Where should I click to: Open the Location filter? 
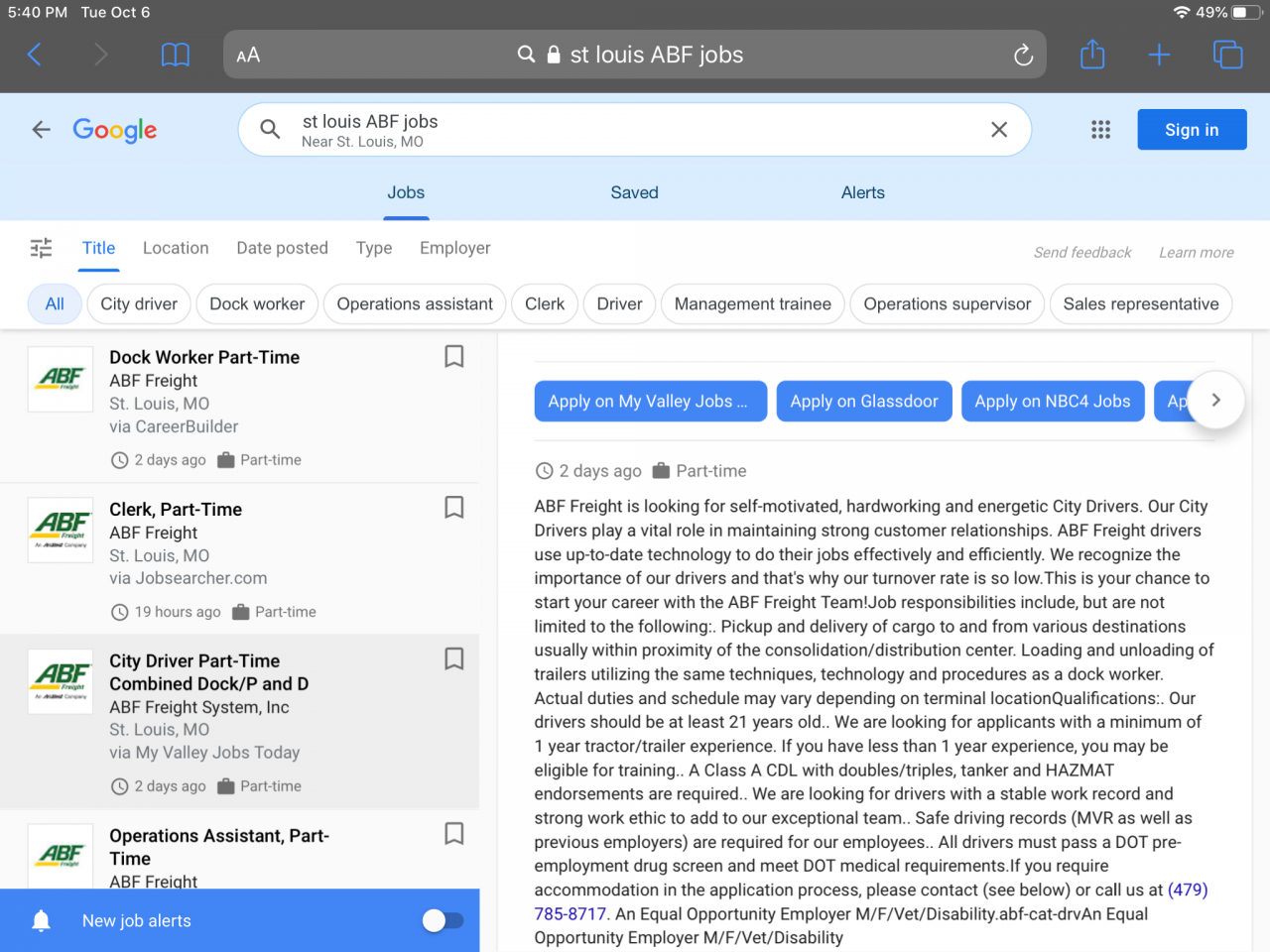[x=176, y=248]
